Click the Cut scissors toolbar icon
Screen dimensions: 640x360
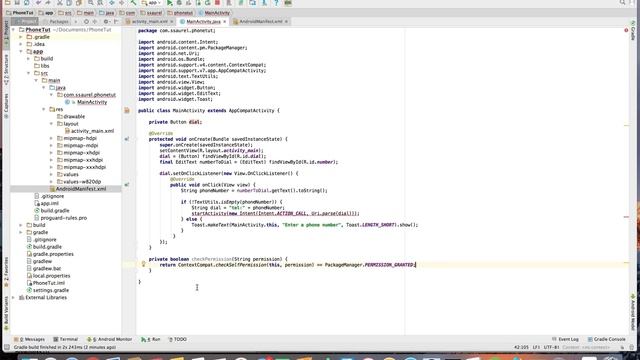tap(60, 2)
